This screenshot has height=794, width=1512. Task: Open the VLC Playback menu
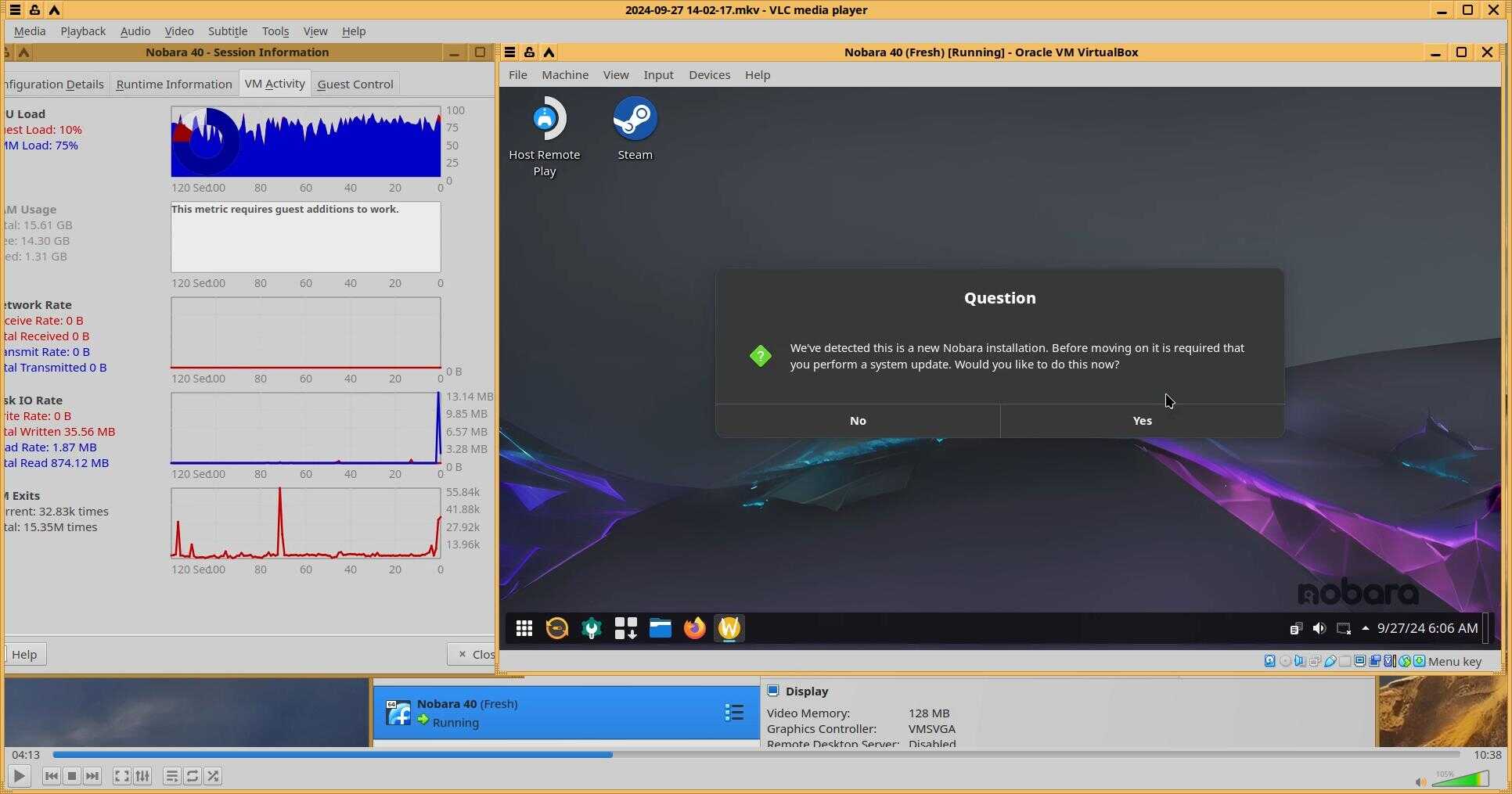click(x=83, y=31)
